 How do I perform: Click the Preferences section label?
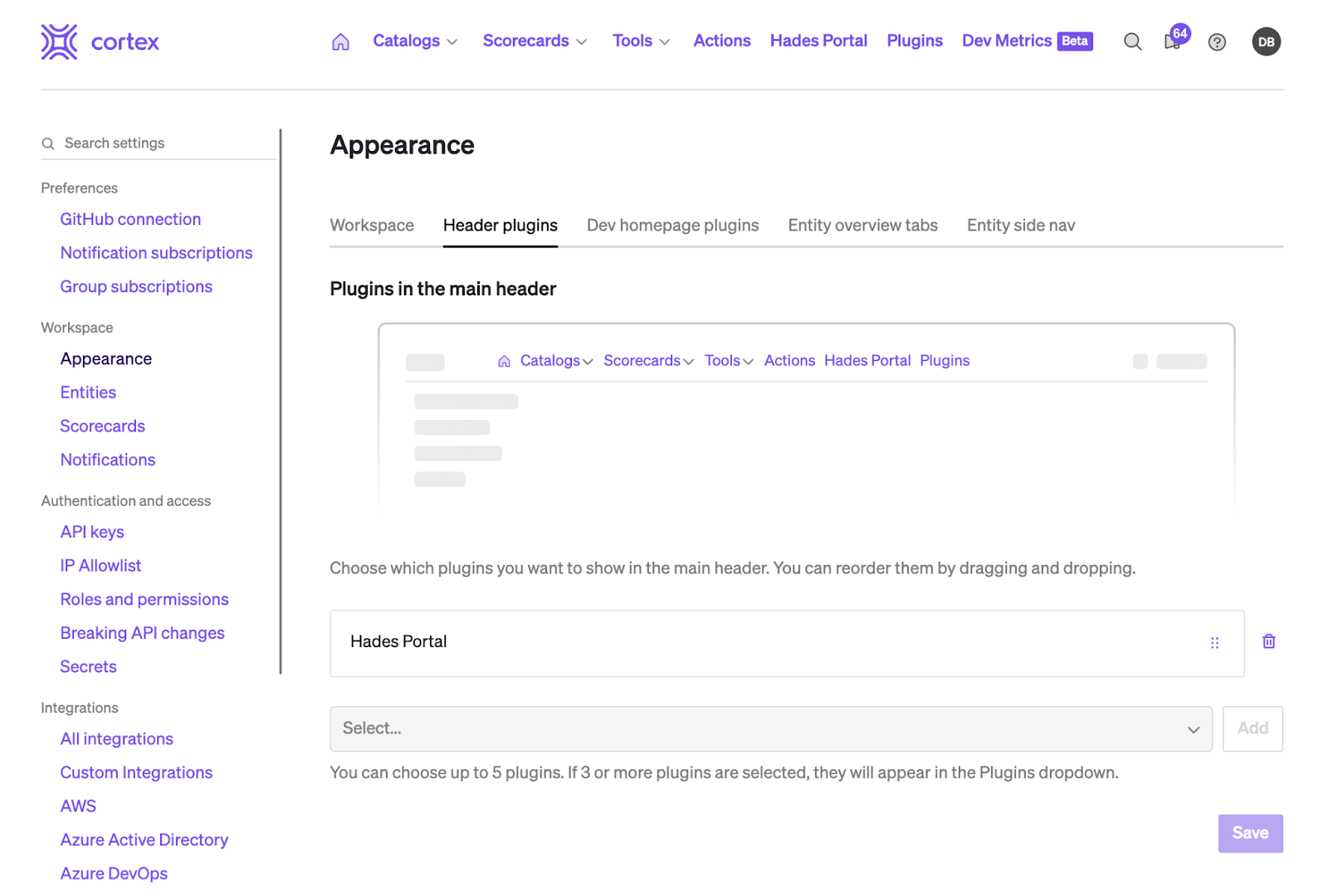[80, 188]
